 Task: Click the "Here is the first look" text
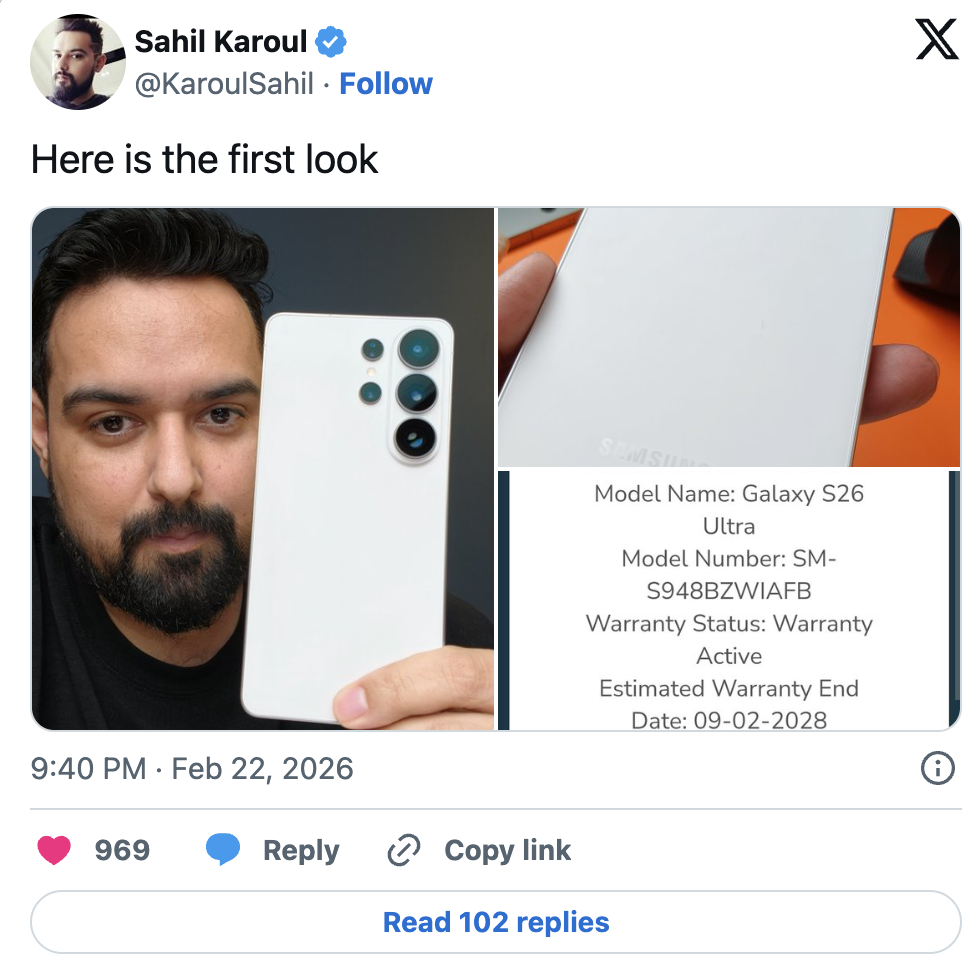pyautogui.click(x=205, y=160)
